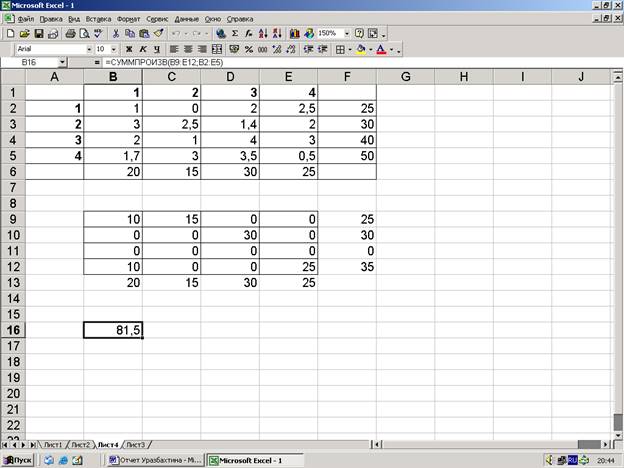The image size is (624, 468).
Task: Click Decrease Decimal icon
Action: click(291, 49)
